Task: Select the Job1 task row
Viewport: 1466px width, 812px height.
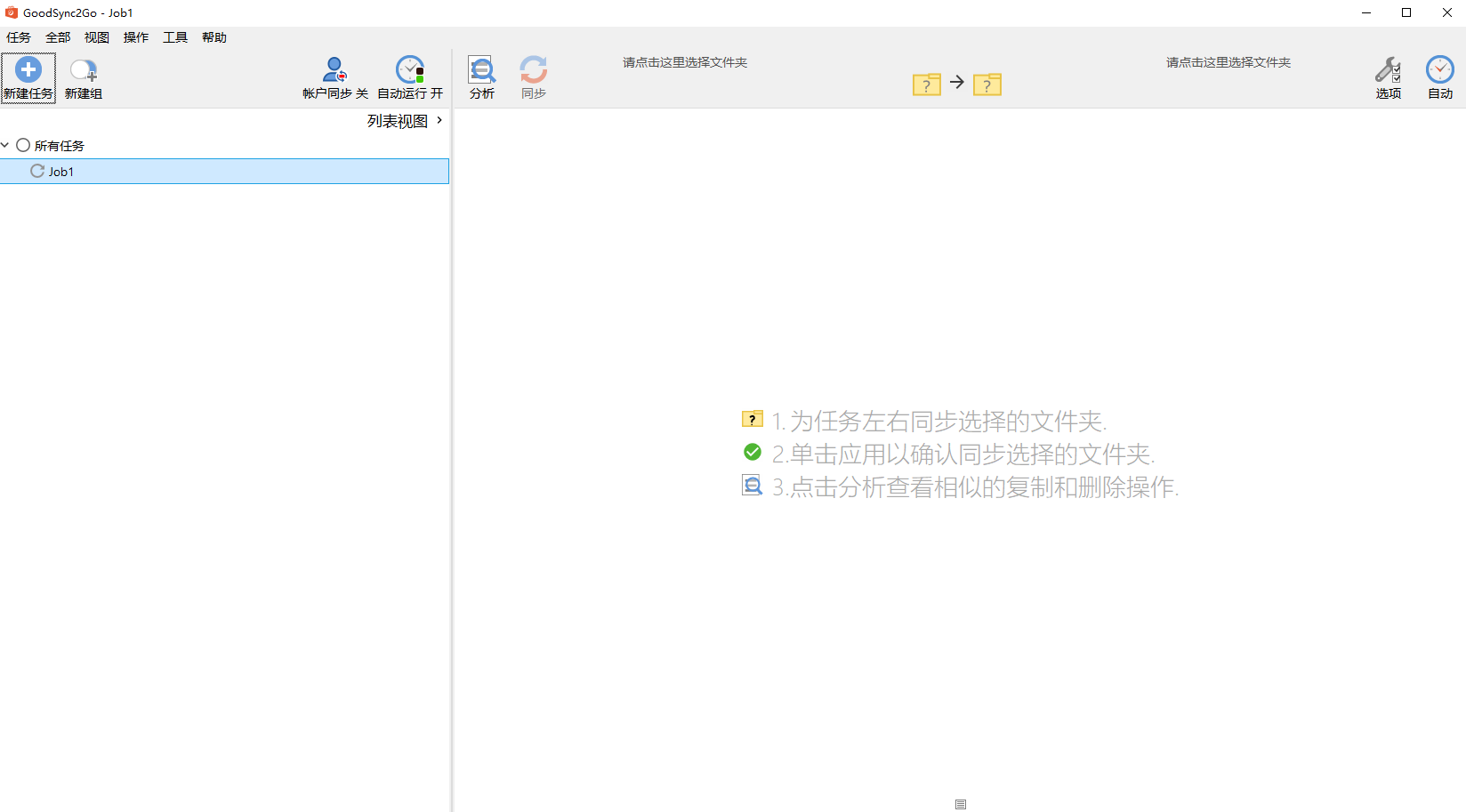Action: [224, 171]
